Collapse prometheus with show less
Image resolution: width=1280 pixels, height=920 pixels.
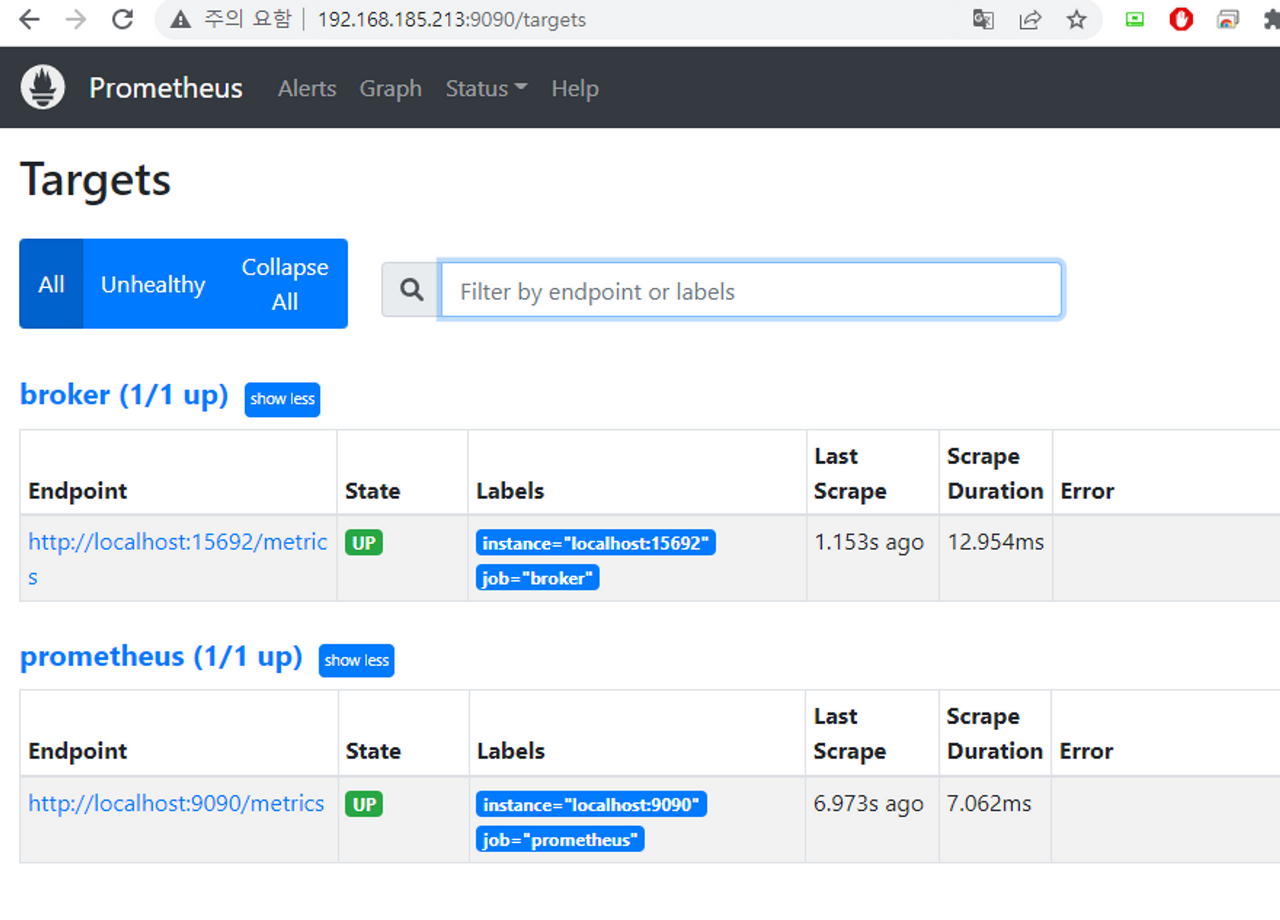pos(356,660)
